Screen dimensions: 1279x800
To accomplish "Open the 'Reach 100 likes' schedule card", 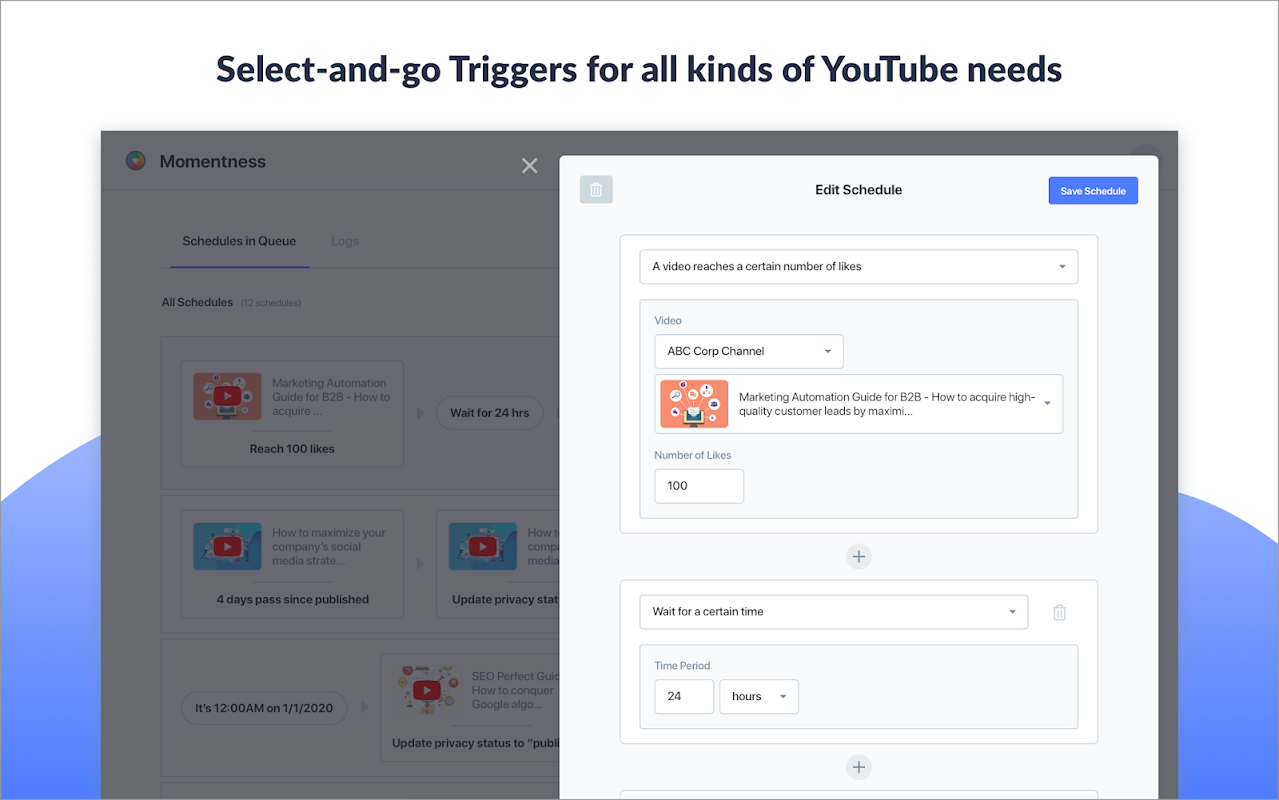I will pos(292,414).
